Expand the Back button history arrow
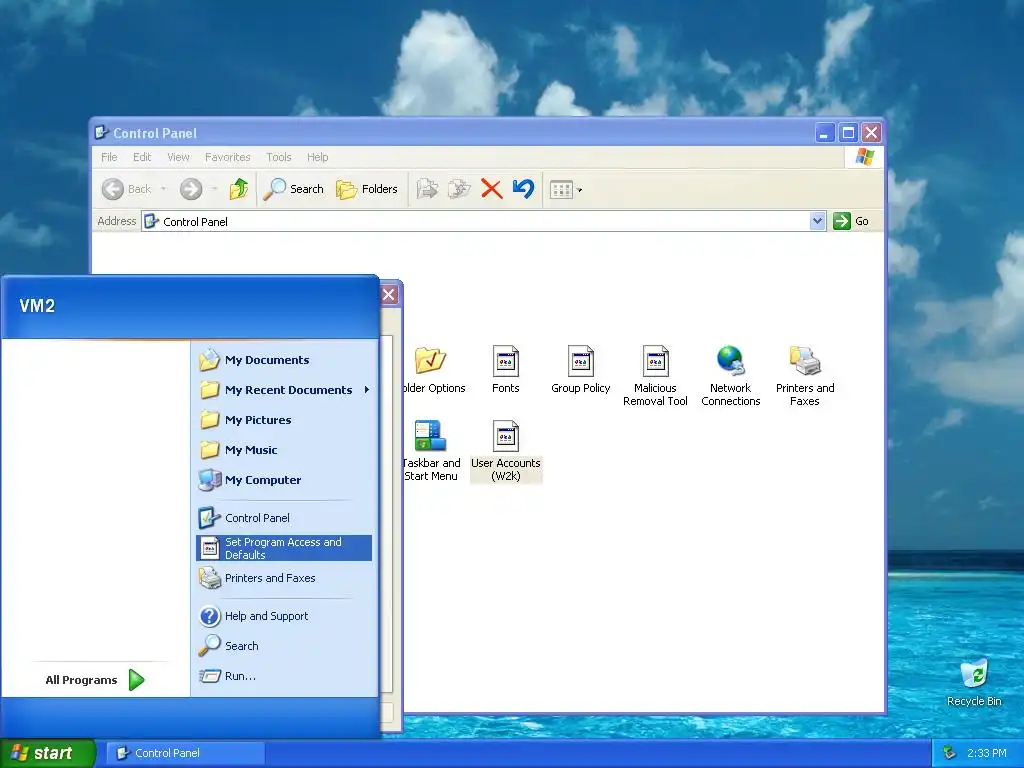 click(163, 189)
